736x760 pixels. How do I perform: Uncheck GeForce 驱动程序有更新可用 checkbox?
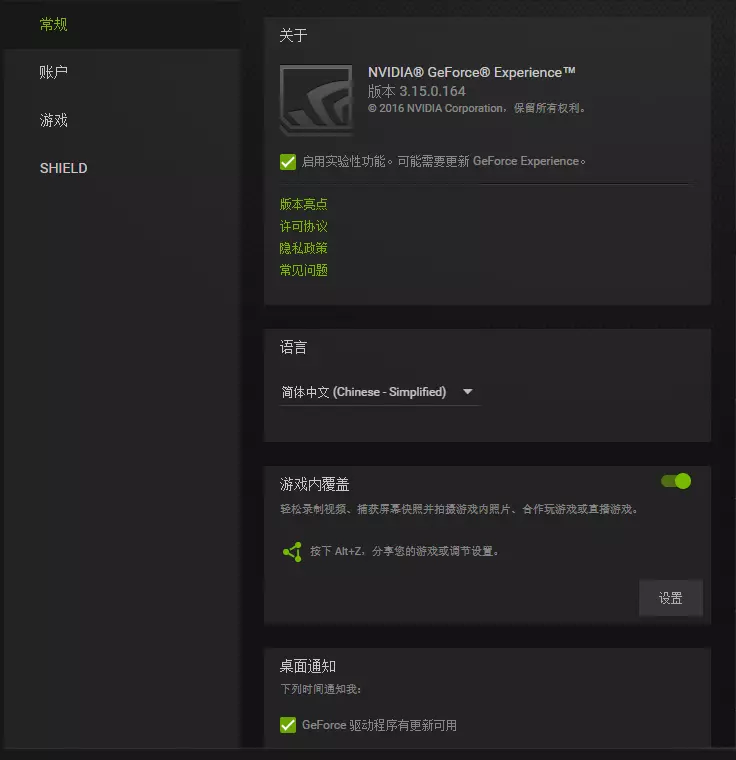(x=288, y=725)
